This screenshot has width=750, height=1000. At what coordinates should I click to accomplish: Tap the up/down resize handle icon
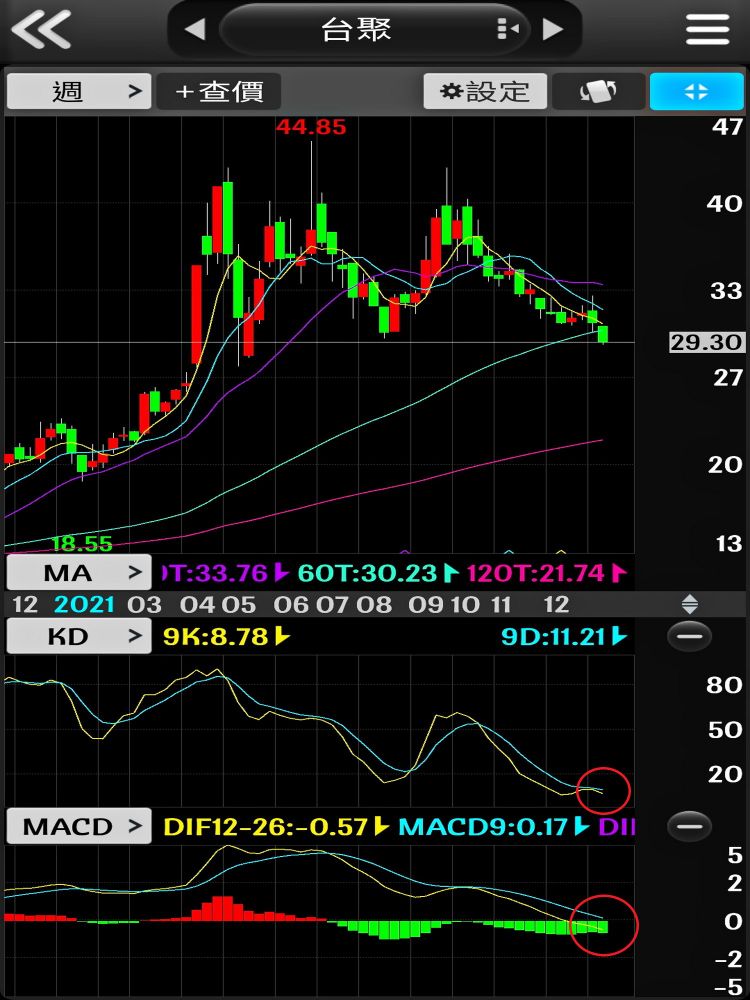pyautogui.click(x=690, y=604)
